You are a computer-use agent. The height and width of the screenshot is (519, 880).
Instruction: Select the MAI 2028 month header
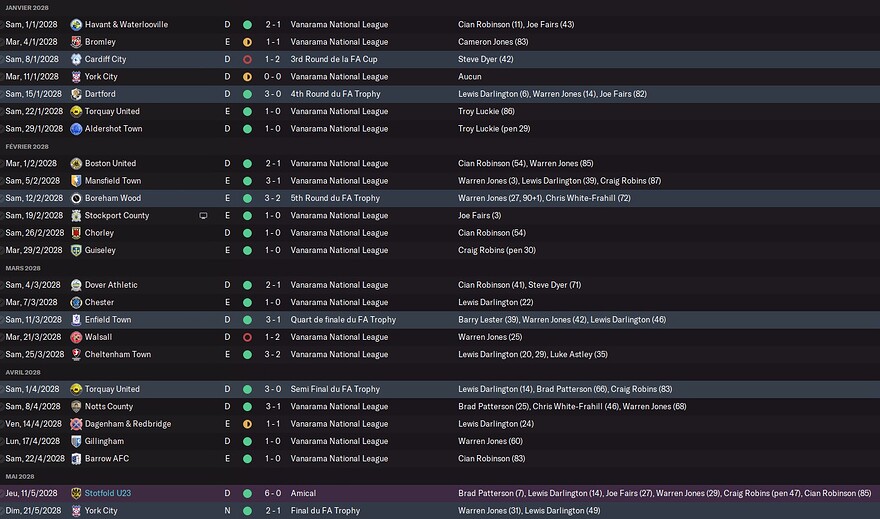click(x=20, y=476)
